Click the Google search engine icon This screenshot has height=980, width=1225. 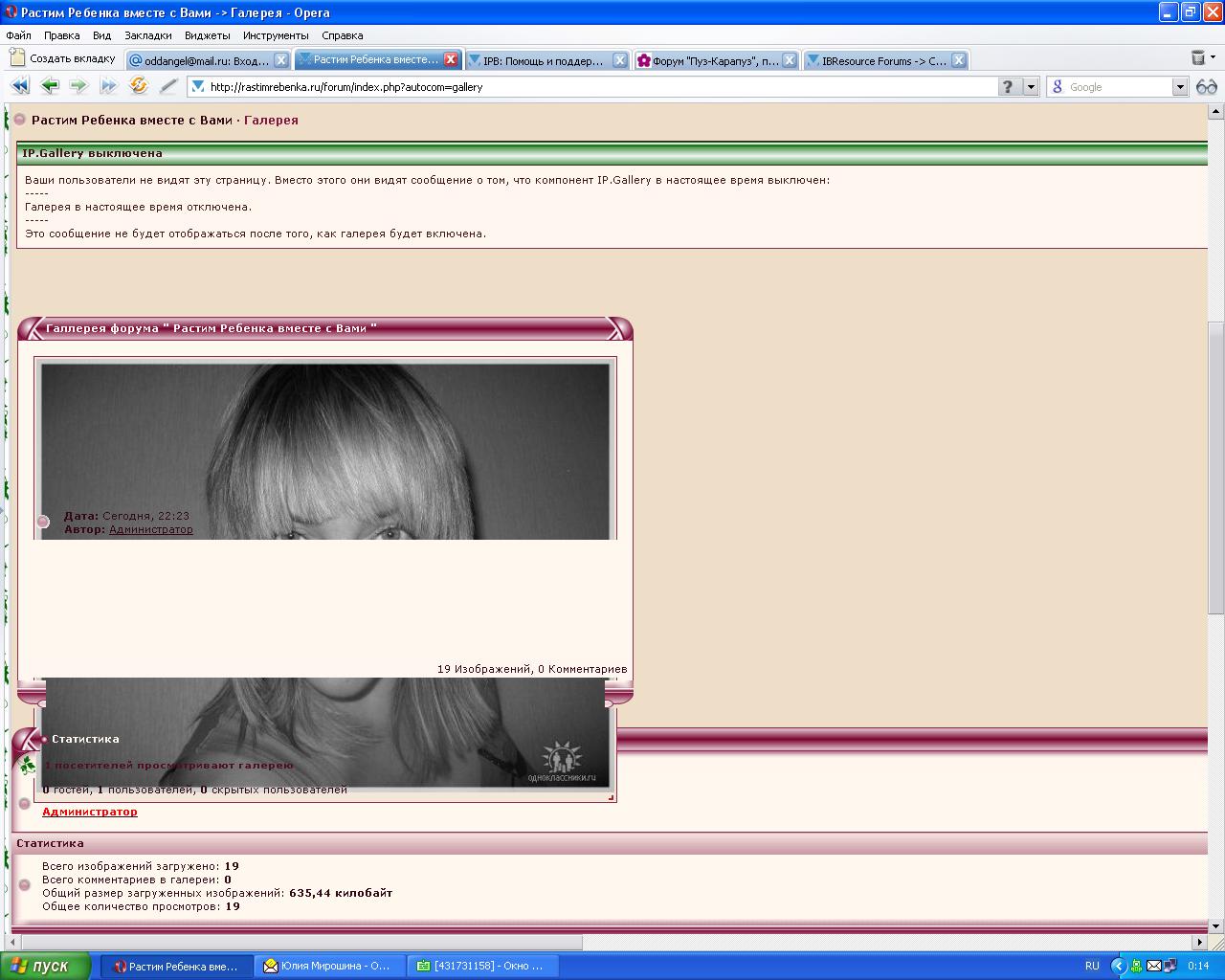[x=1058, y=87]
